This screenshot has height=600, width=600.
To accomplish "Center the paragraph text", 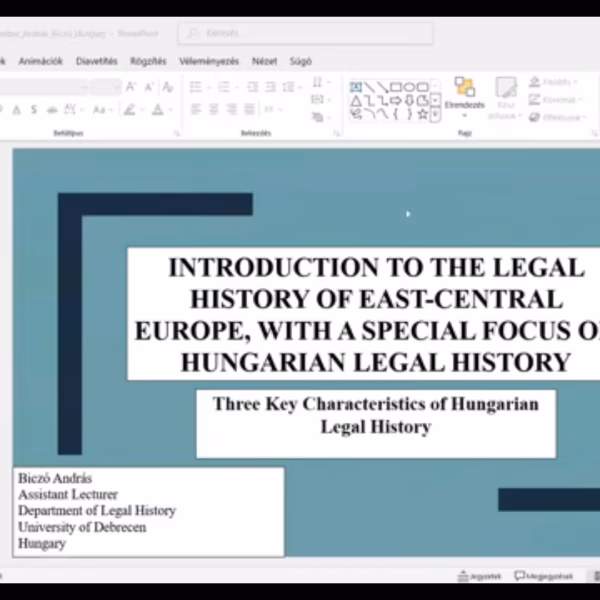I will pos(214,110).
